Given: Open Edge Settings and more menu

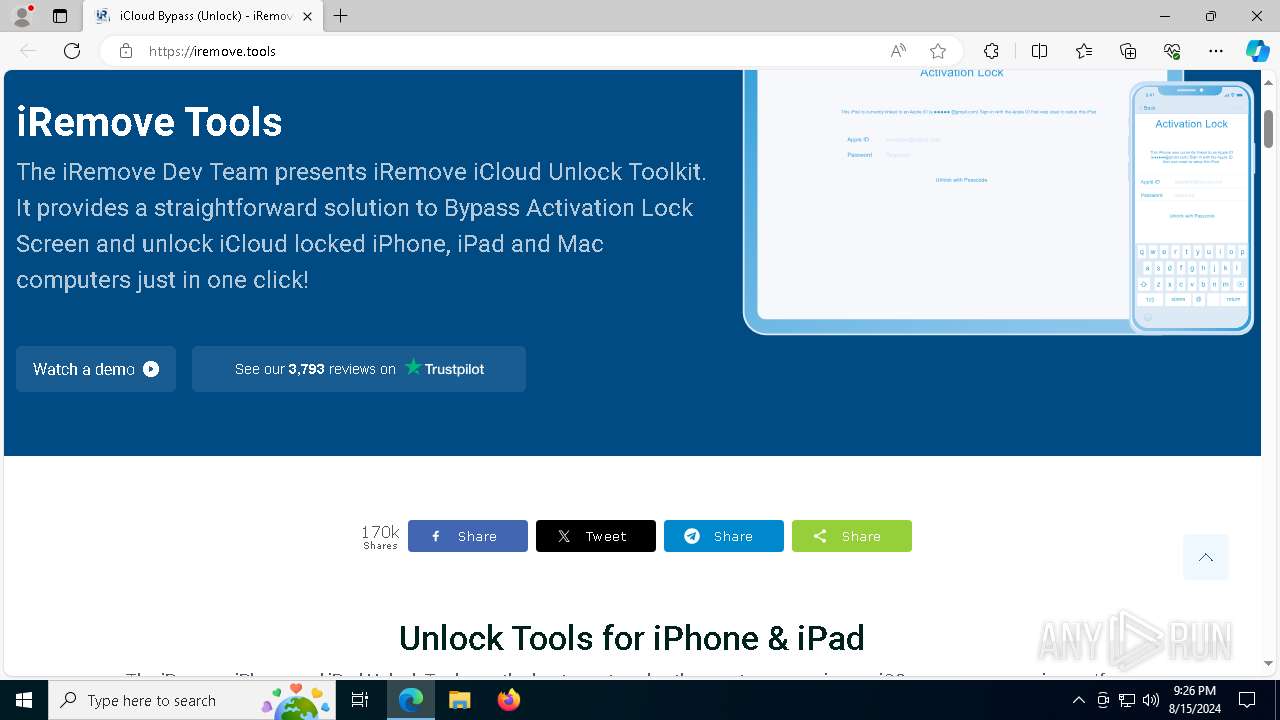Looking at the screenshot, I should [1216, 51].
